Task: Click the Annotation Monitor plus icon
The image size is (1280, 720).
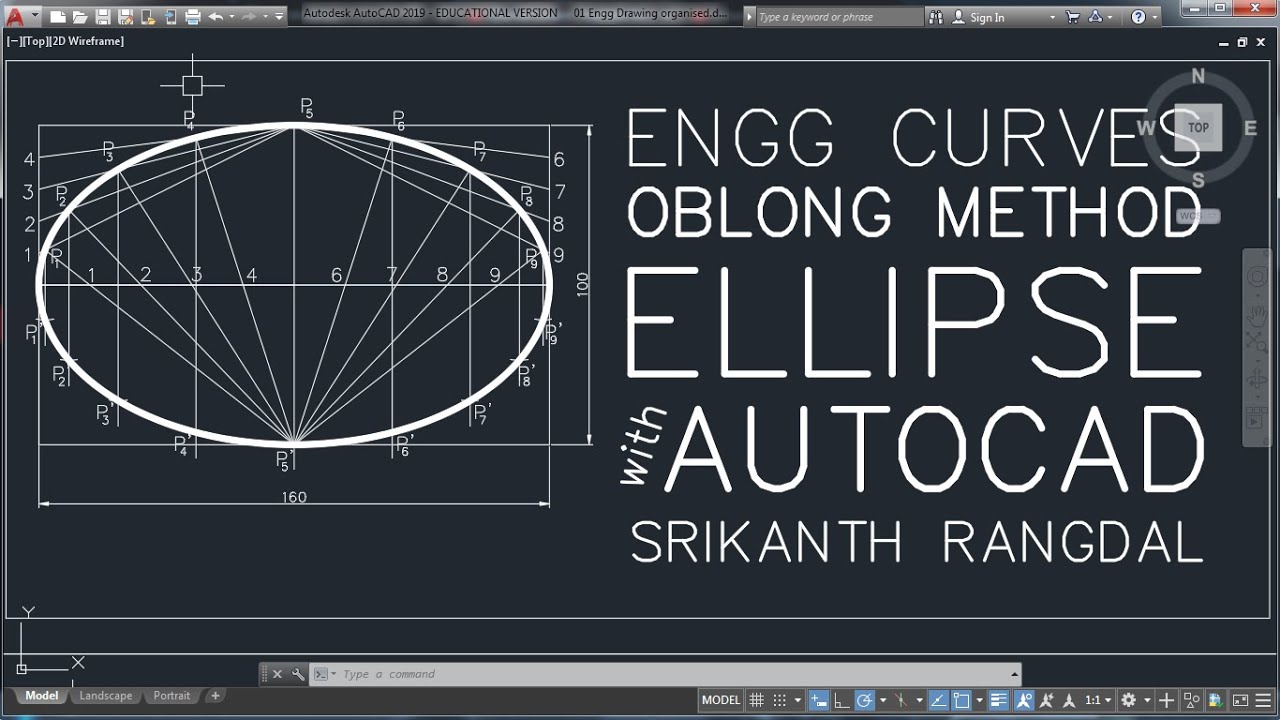Action: [1166, 700]
